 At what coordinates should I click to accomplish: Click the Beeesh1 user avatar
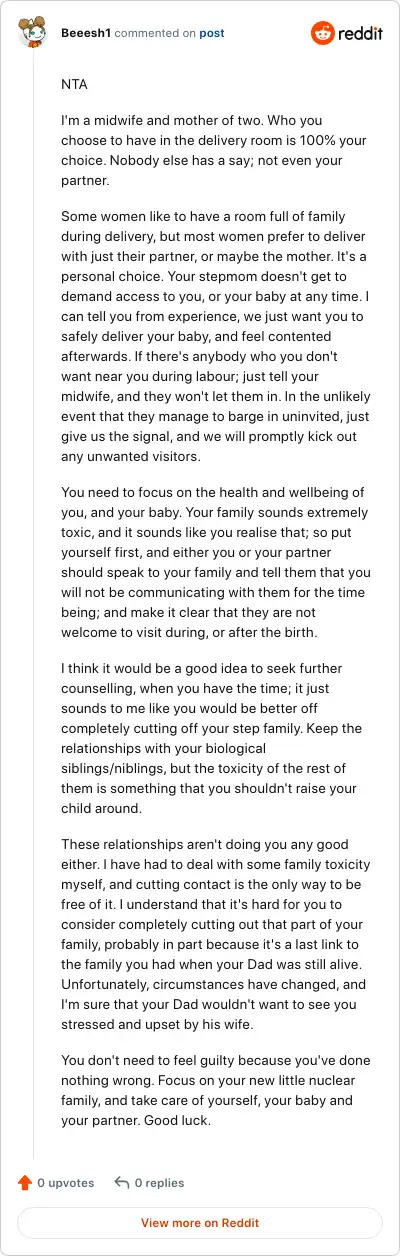35,33
